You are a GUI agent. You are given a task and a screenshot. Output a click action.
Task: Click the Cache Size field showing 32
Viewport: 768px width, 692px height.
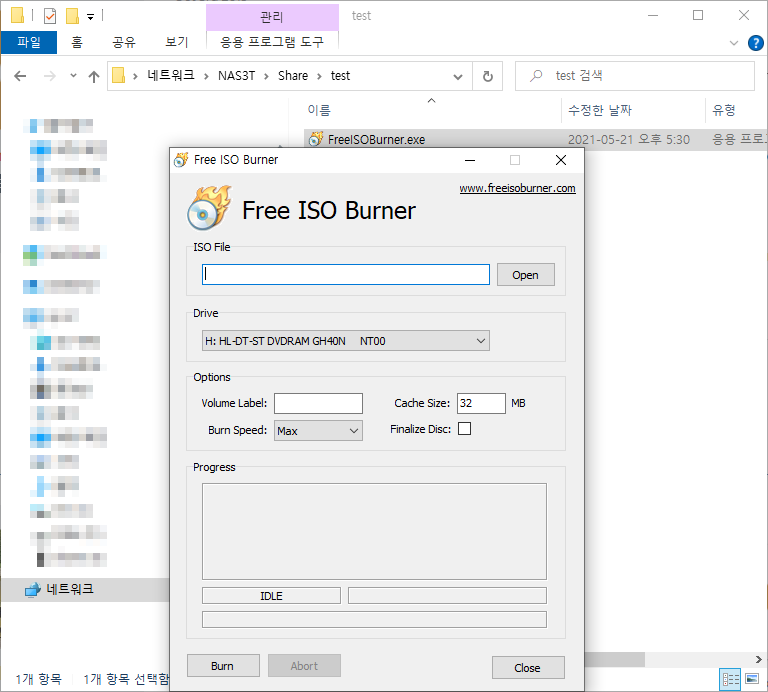tap(481, 404)
